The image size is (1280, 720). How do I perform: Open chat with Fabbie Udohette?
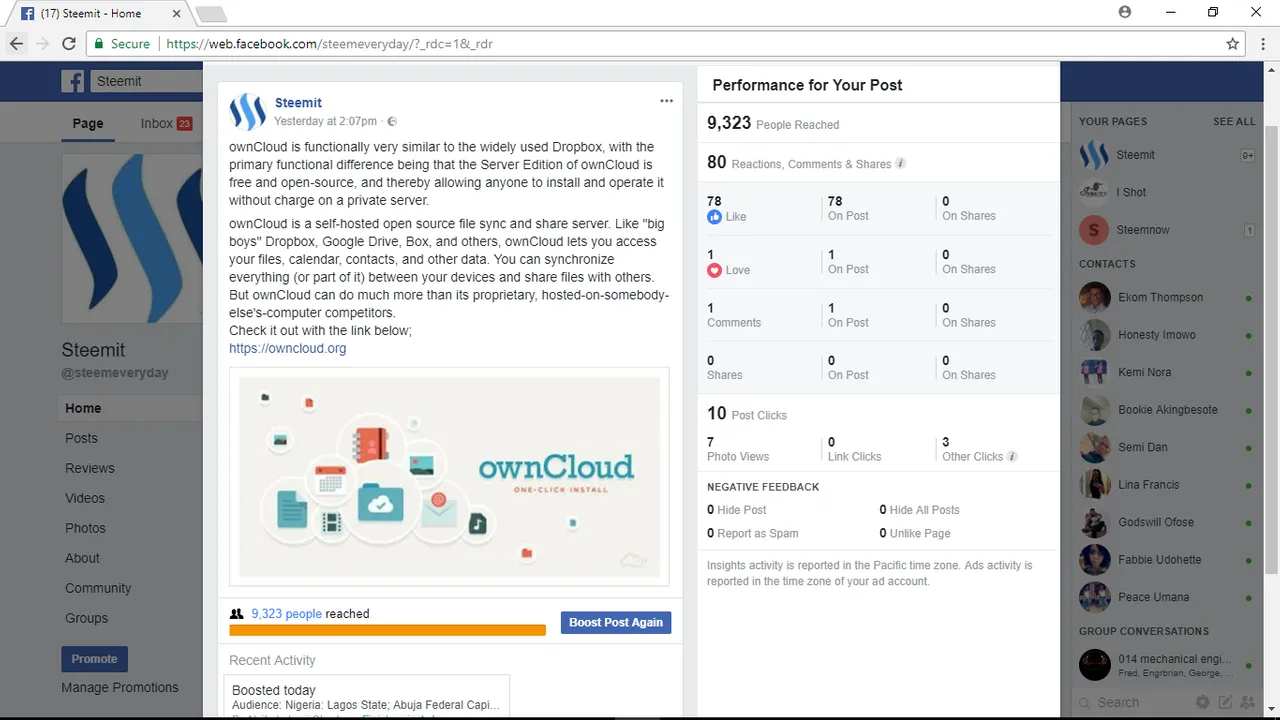click(1167, 560)
